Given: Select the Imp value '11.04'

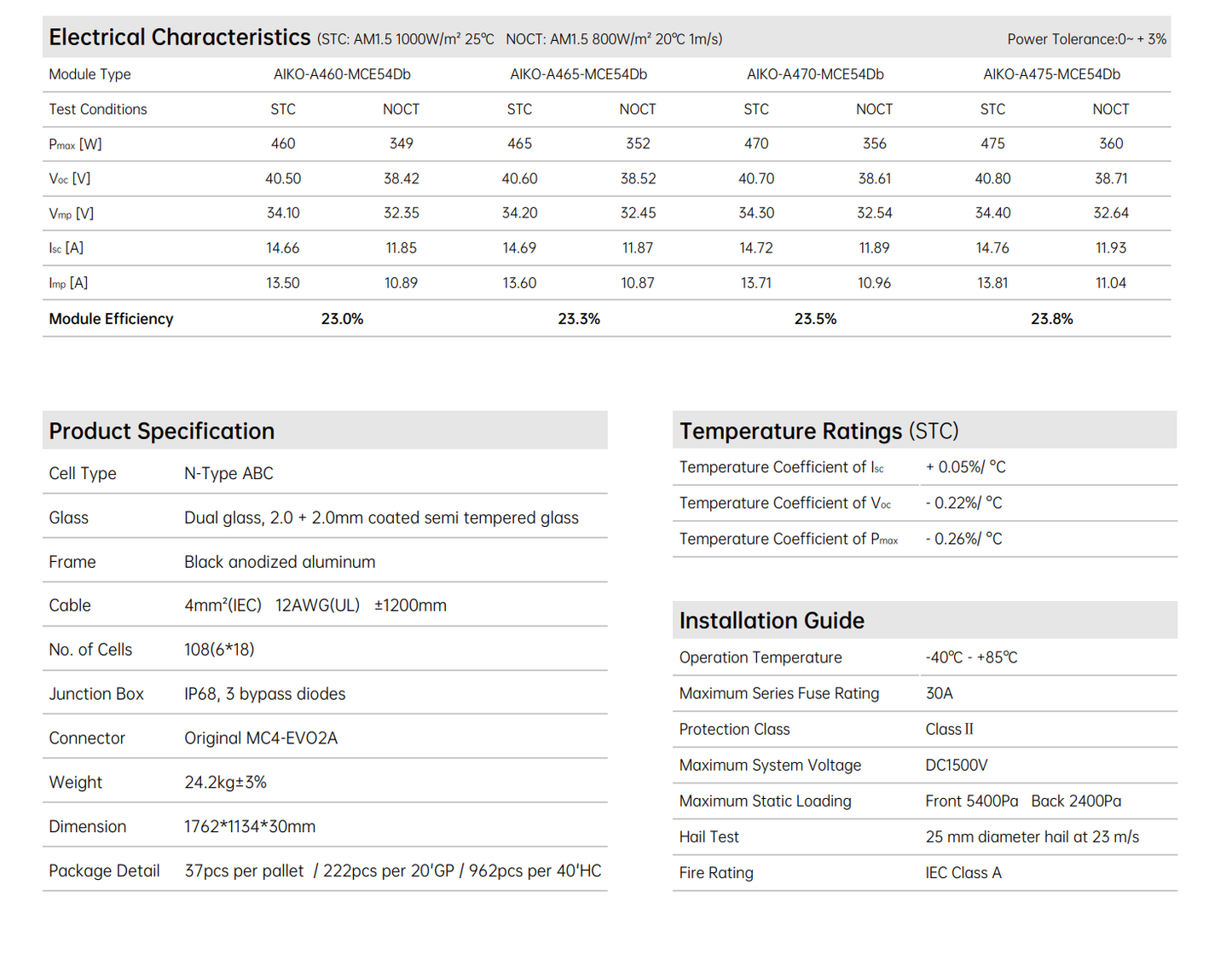Looking at the screenshot, I should tap(1111, 283).
